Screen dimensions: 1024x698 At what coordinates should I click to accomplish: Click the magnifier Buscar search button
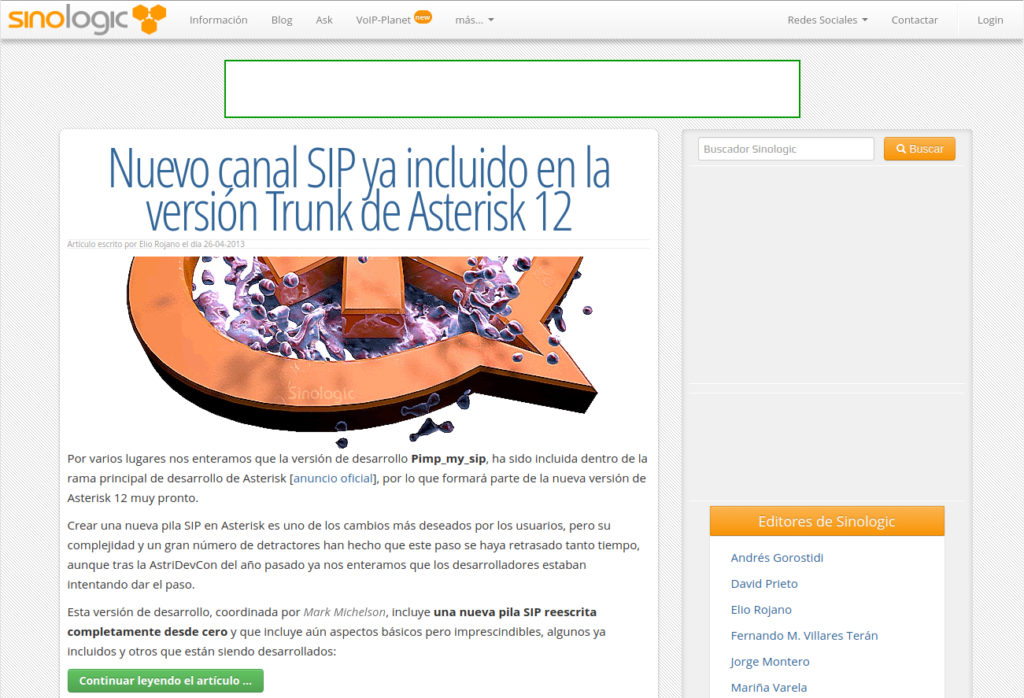tap(919, 149)
